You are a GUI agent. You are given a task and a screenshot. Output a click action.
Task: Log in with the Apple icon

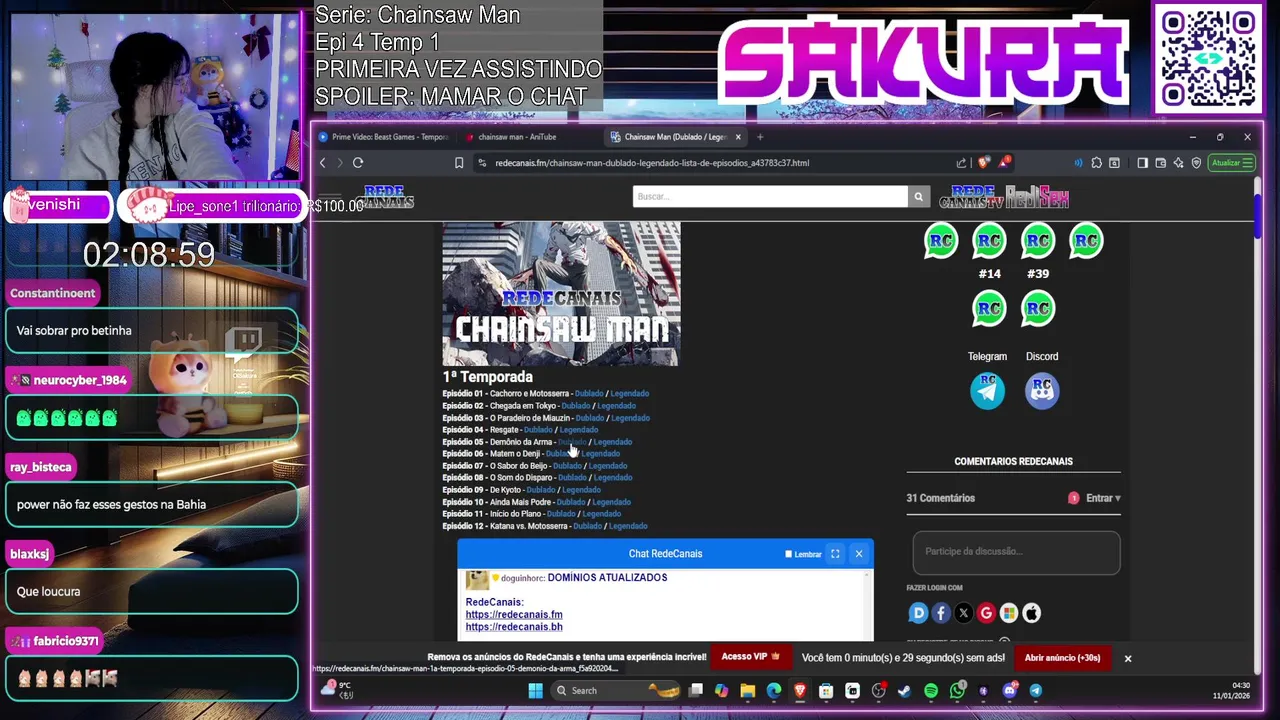click(x=1031, y=613)
